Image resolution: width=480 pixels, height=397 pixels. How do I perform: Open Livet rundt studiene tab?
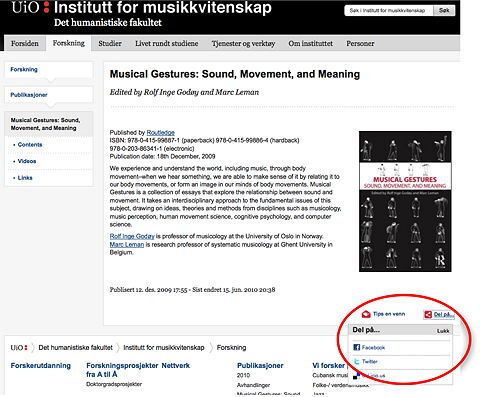167,43
